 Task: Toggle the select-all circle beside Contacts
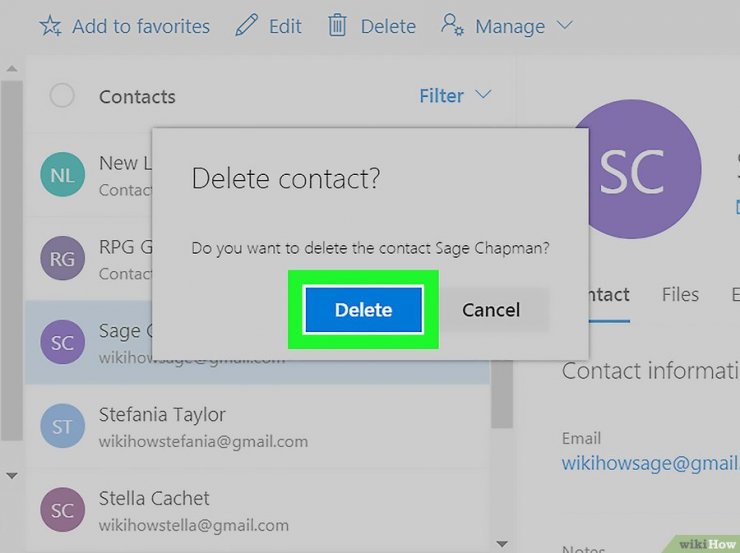coord(62,95)
